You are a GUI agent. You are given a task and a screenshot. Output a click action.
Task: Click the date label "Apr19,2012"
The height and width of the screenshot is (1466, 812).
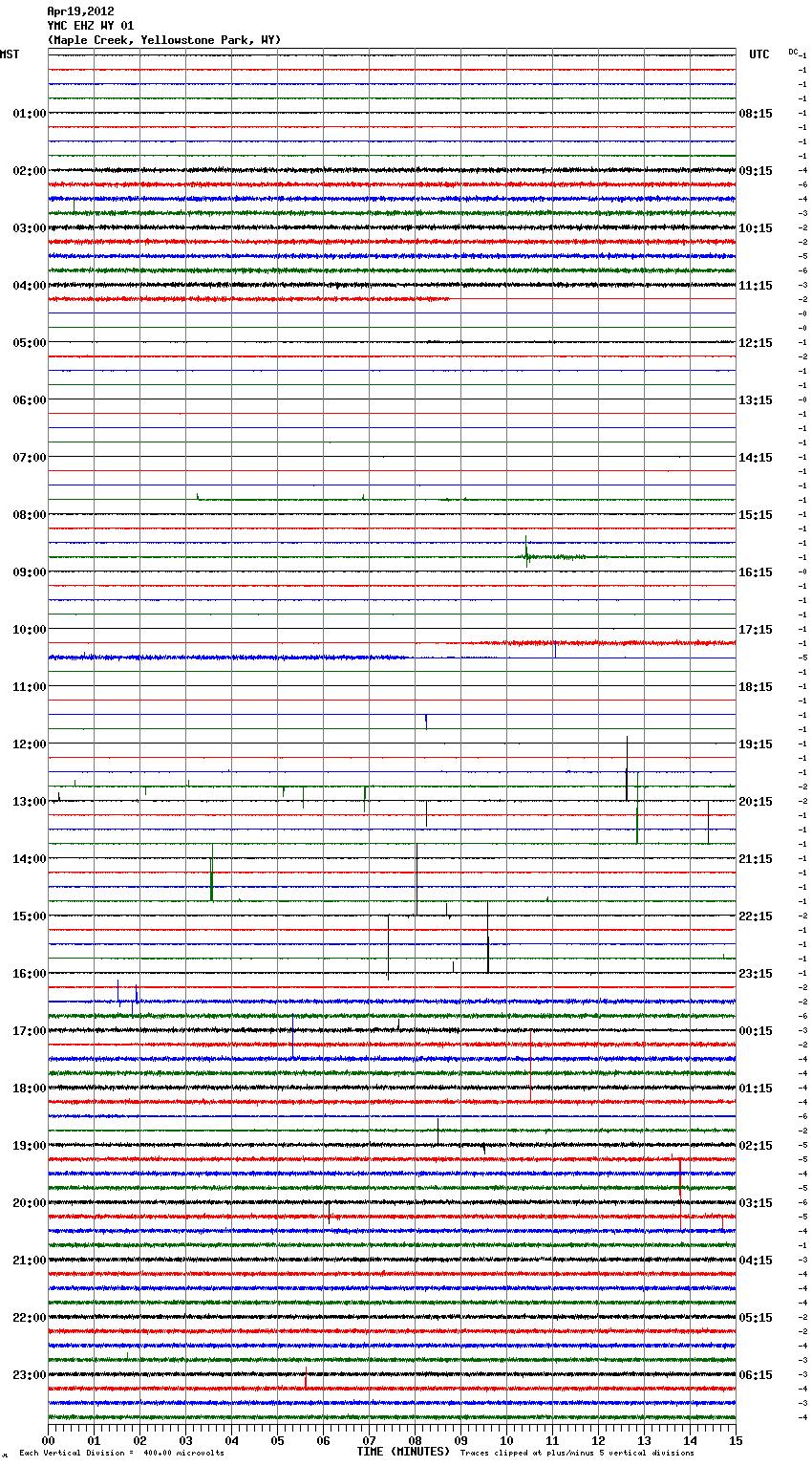(80, 11)
